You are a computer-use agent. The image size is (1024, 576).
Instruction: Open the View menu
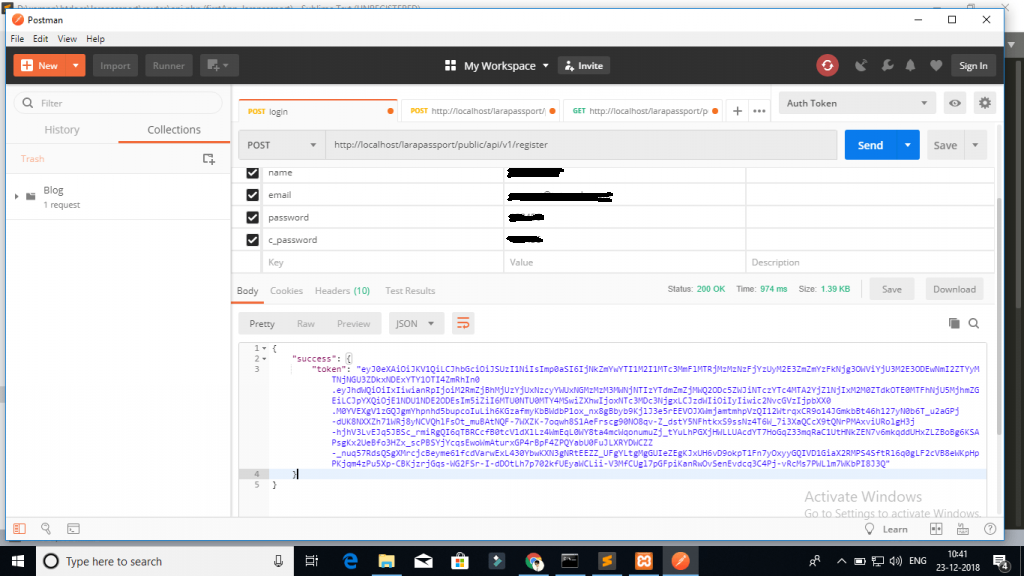[67, 39]
